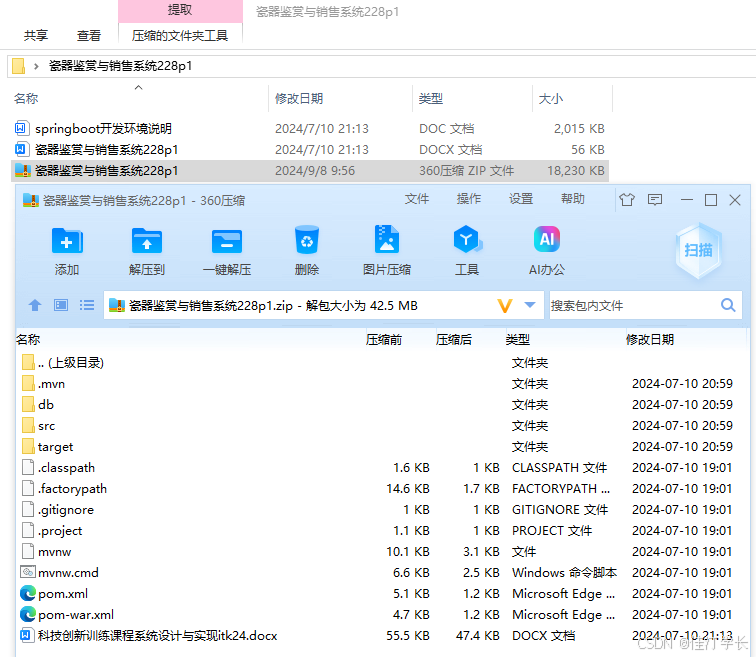Select the .gitignore file
This screenshot has height=657, width=756.
click(x=58, y=510)
